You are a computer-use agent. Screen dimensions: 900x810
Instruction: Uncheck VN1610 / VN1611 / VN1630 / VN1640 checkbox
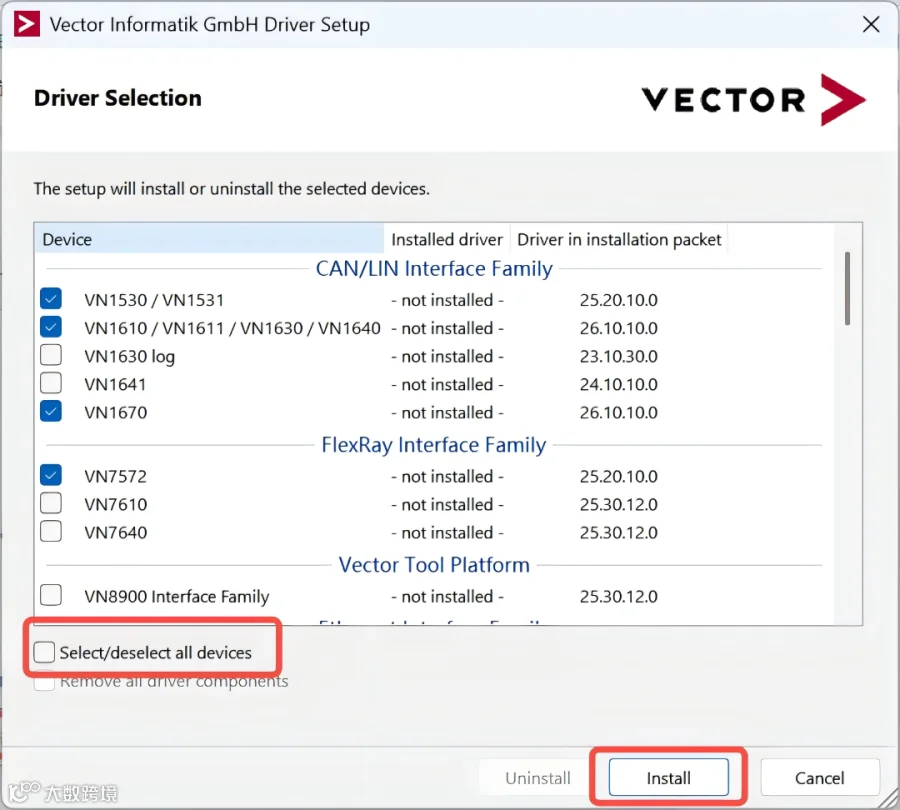point(51,327)
